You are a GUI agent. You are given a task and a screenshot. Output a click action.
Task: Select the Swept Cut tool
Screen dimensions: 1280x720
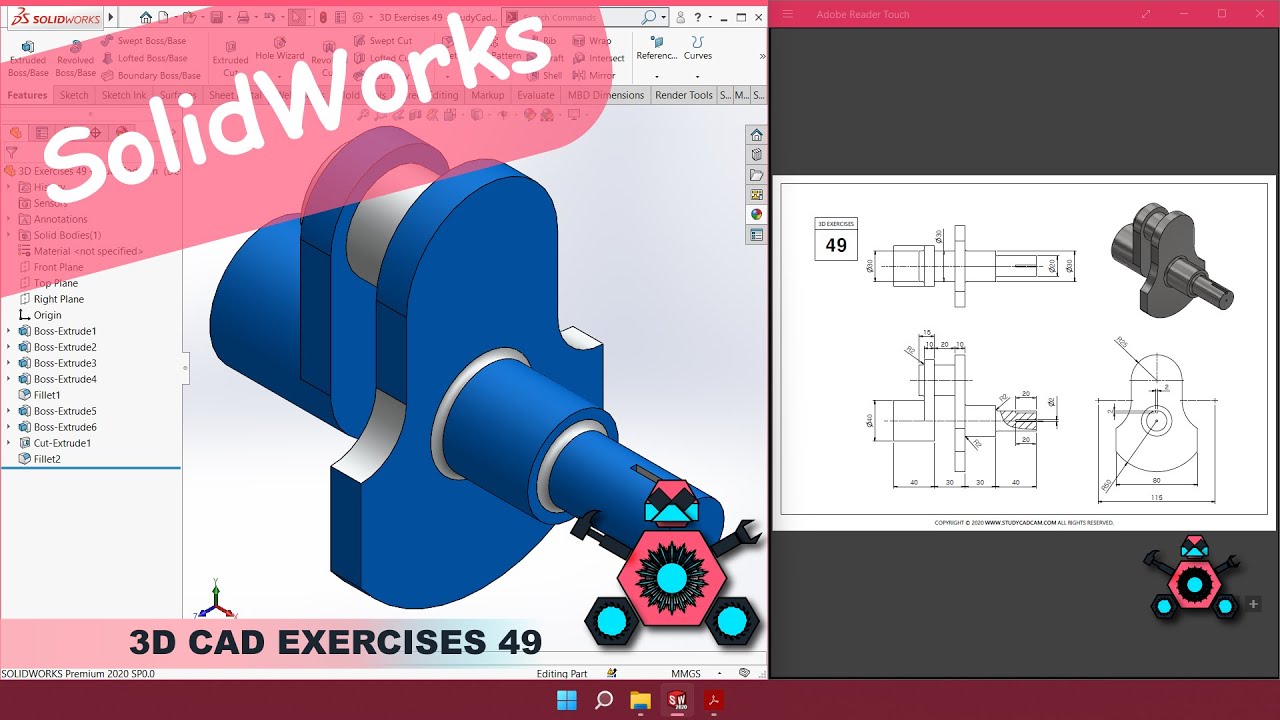click(x=382, y=41)
